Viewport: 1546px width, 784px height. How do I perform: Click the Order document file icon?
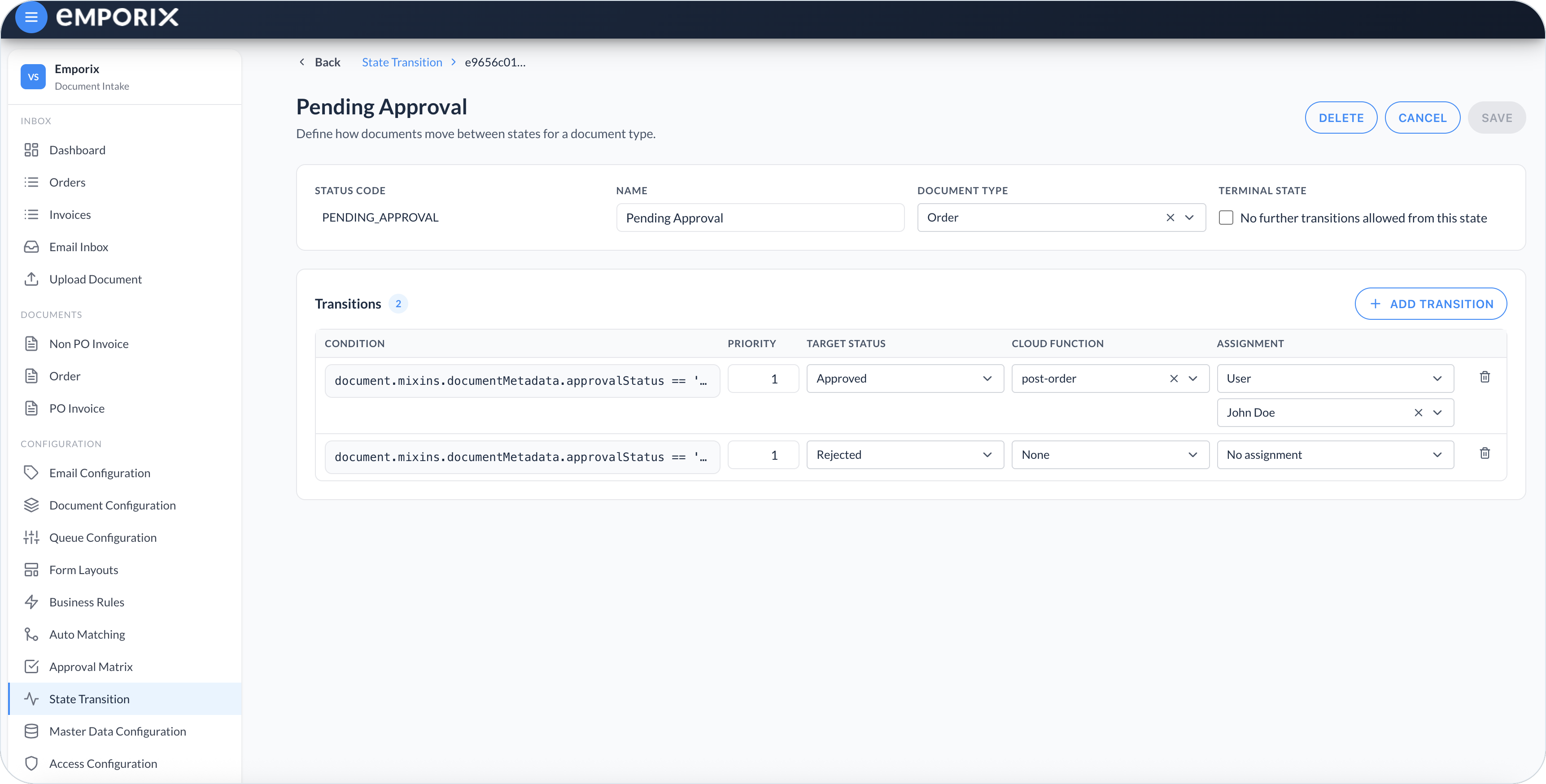click(31, 376)
